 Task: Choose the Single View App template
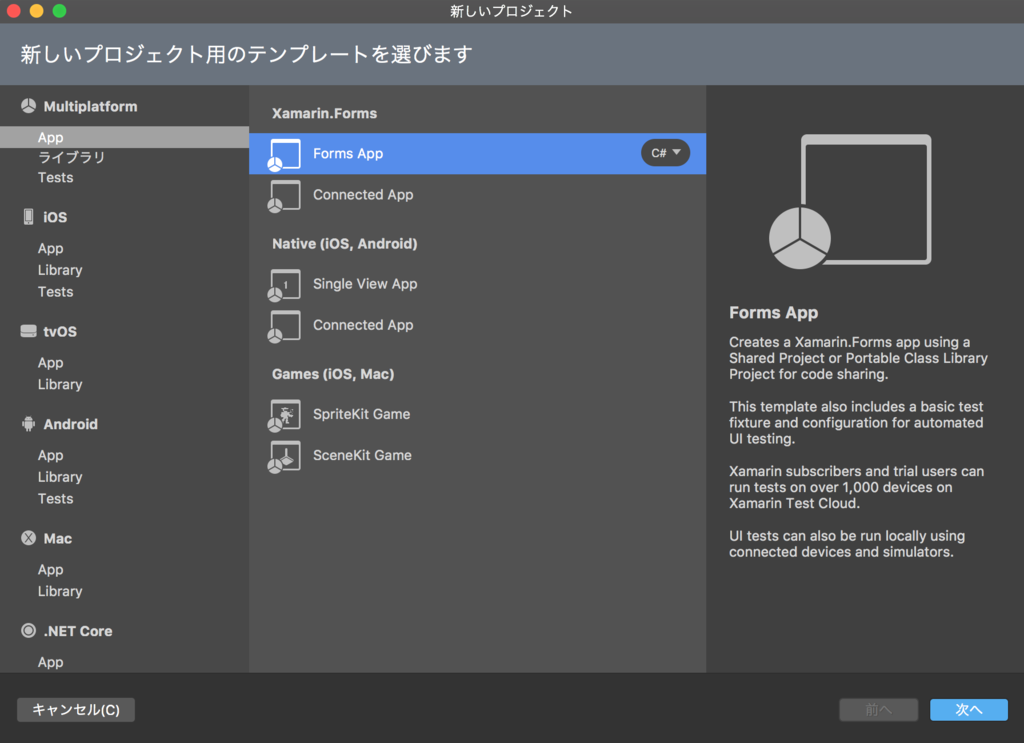[477, 284]
